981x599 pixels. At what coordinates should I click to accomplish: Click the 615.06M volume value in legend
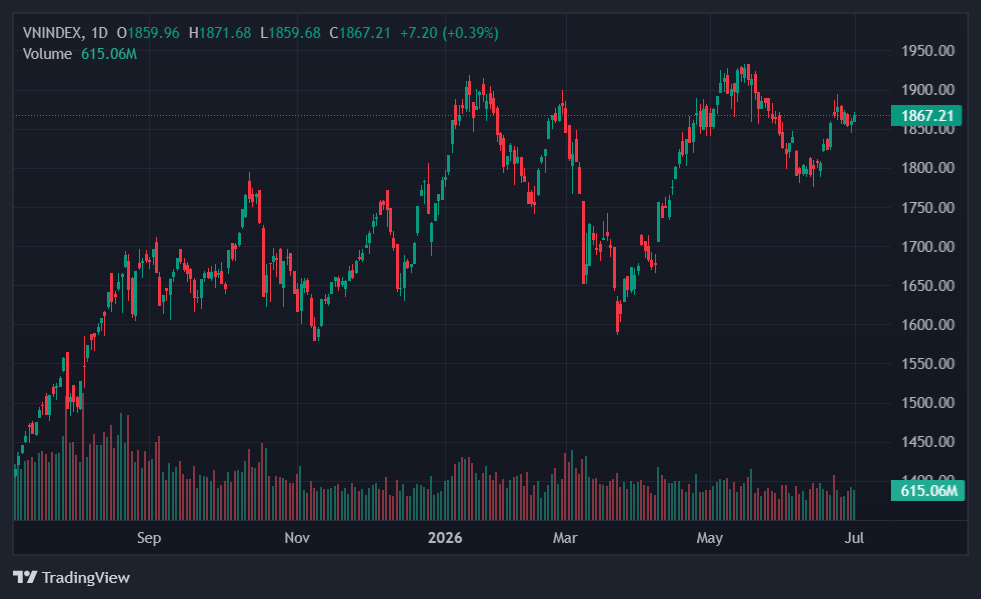(109, 54)
